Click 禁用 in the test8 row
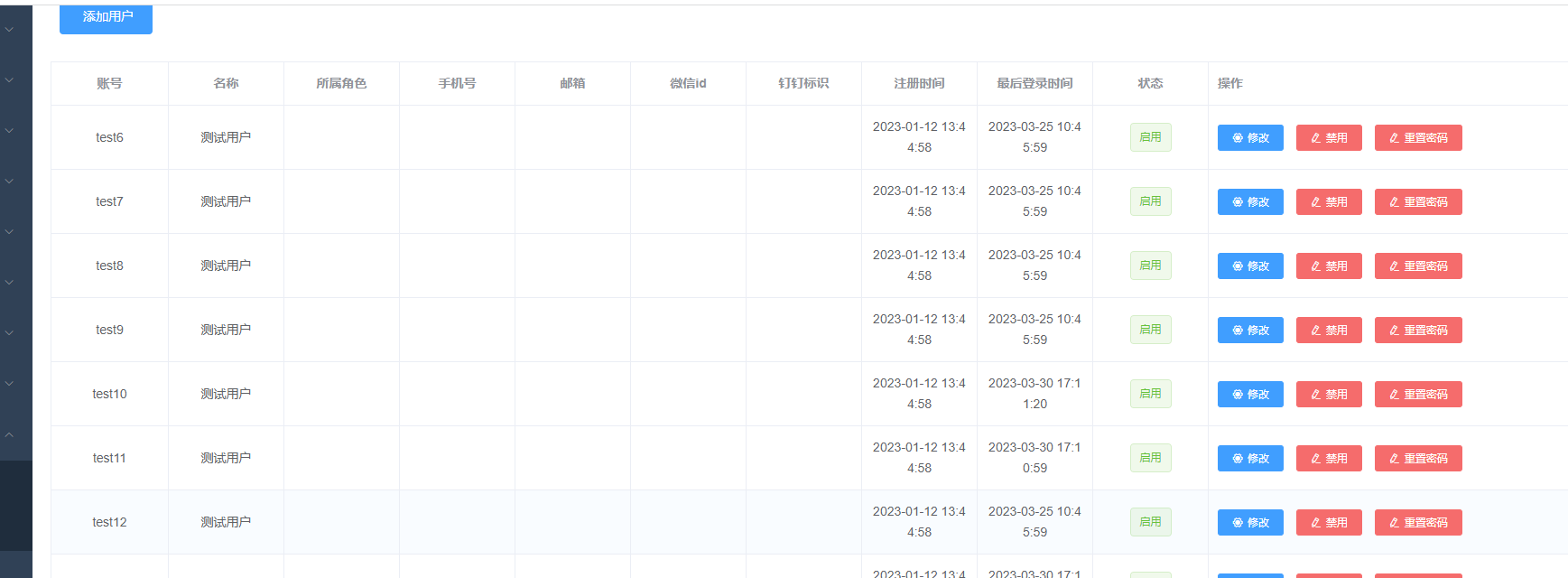Image resolution: width=1568 pixels, height=578 pixels. (1329, 266)
